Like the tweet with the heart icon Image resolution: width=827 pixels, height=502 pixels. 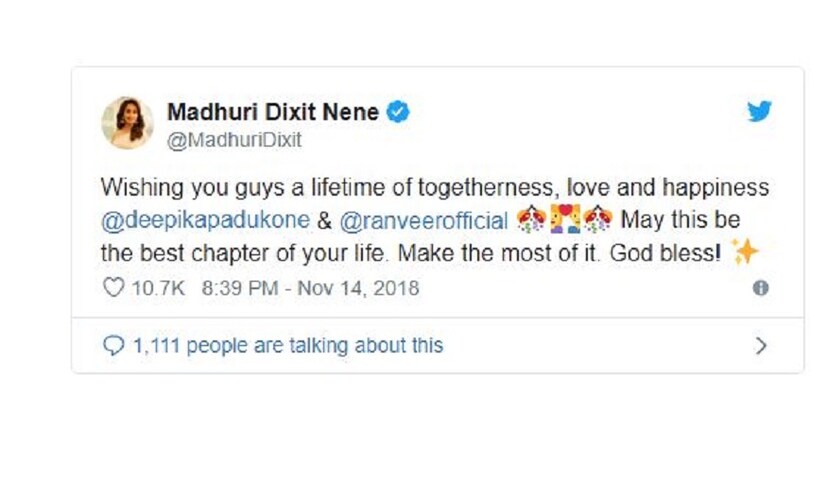click(113, 288)
